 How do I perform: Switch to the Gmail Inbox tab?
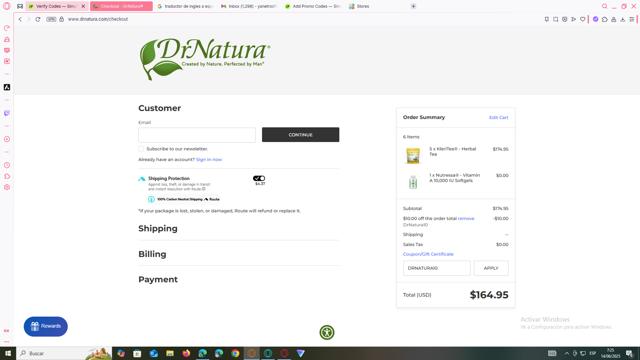point(249,6)
